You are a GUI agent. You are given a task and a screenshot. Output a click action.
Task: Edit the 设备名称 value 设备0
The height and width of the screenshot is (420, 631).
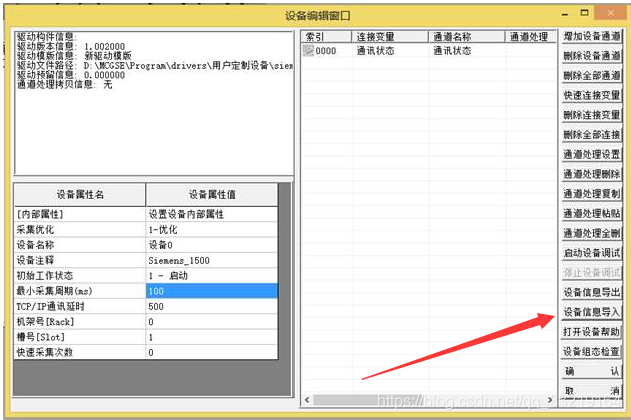click(x=212, y=245)
